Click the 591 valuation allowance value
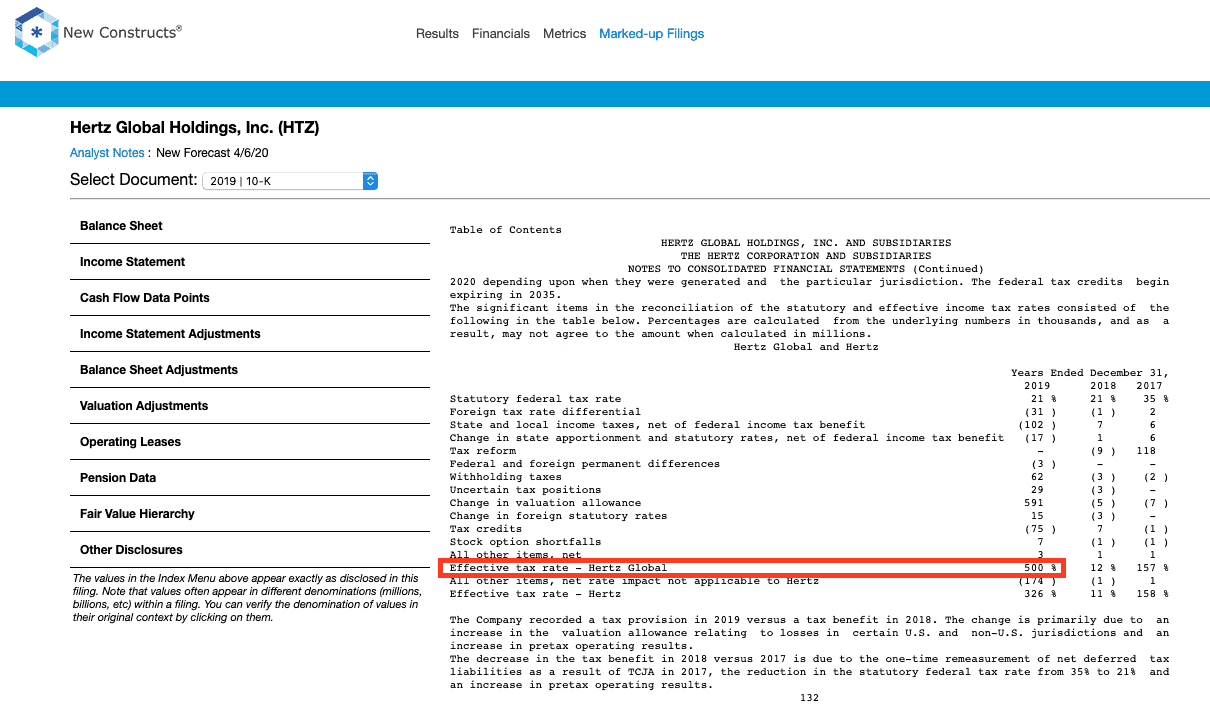This screenshot has height=722, width=1210. coord(1034,503)
